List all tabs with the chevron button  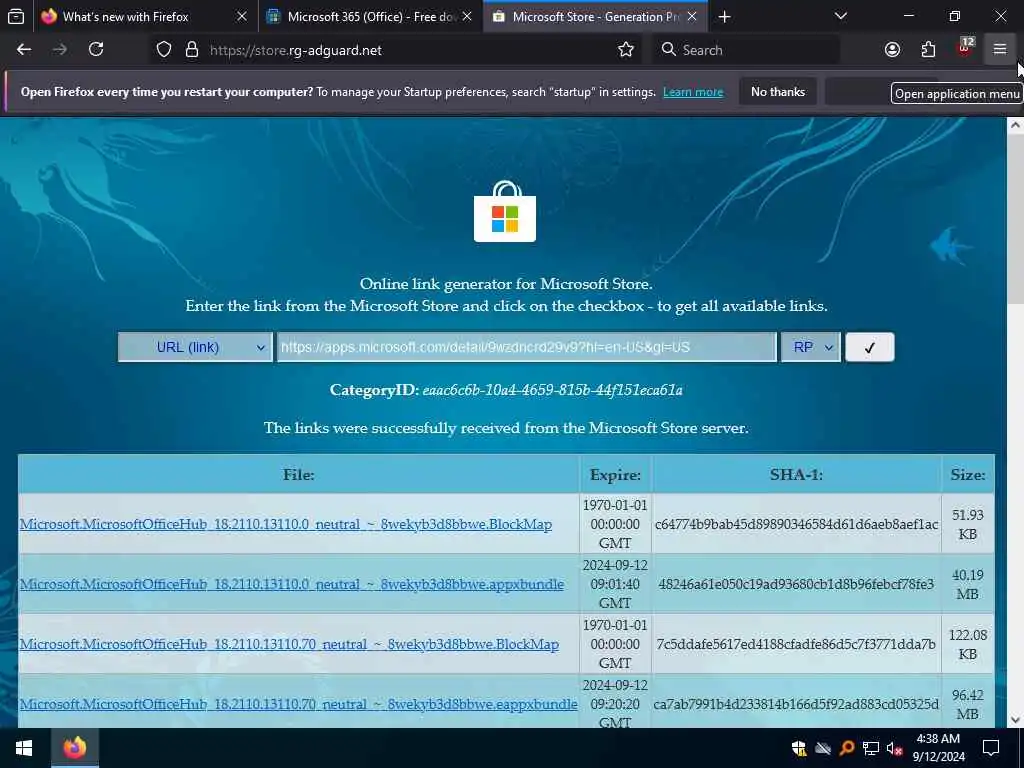(841, 16)
